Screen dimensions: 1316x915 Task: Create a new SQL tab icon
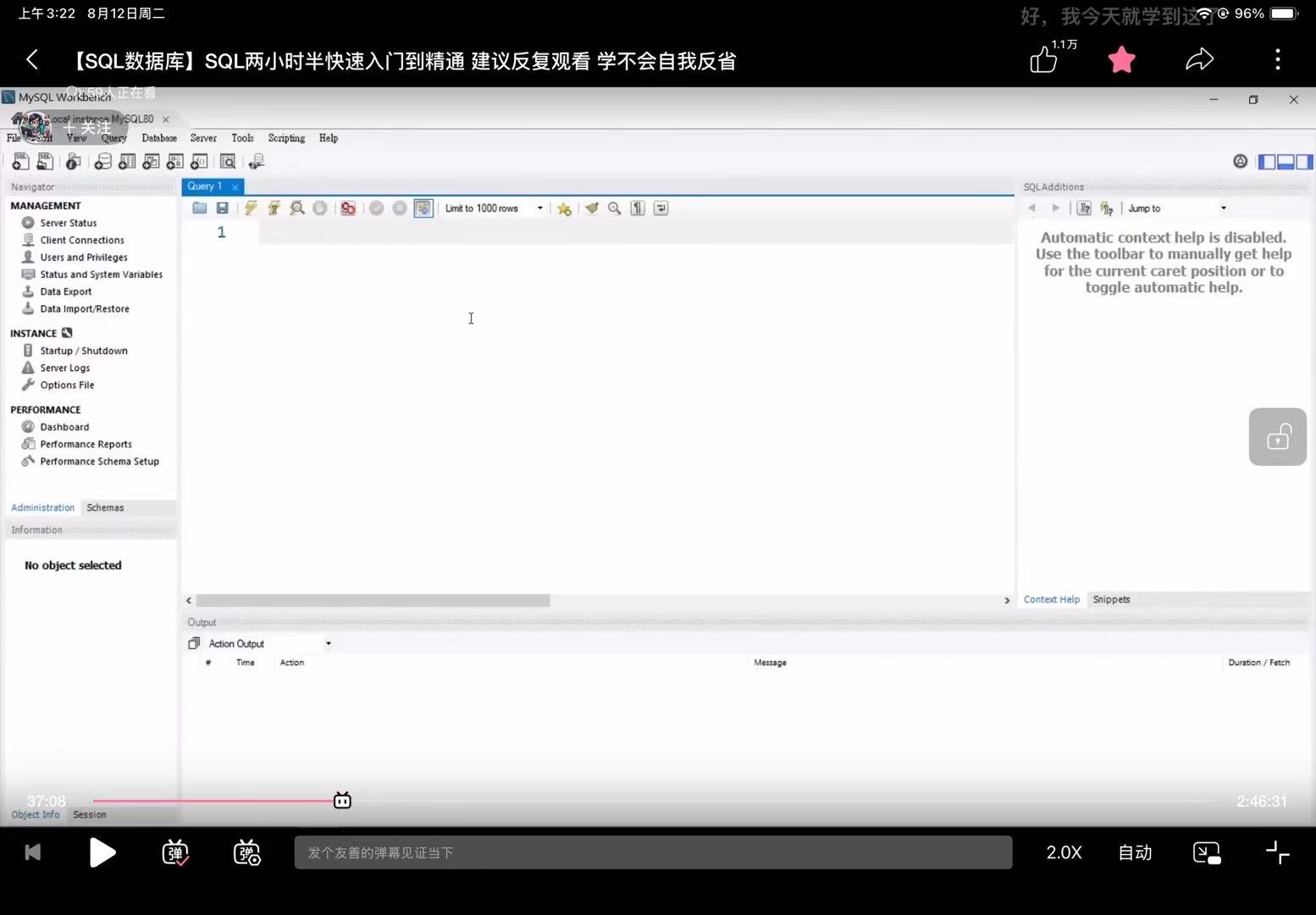(x=20, y=161)
